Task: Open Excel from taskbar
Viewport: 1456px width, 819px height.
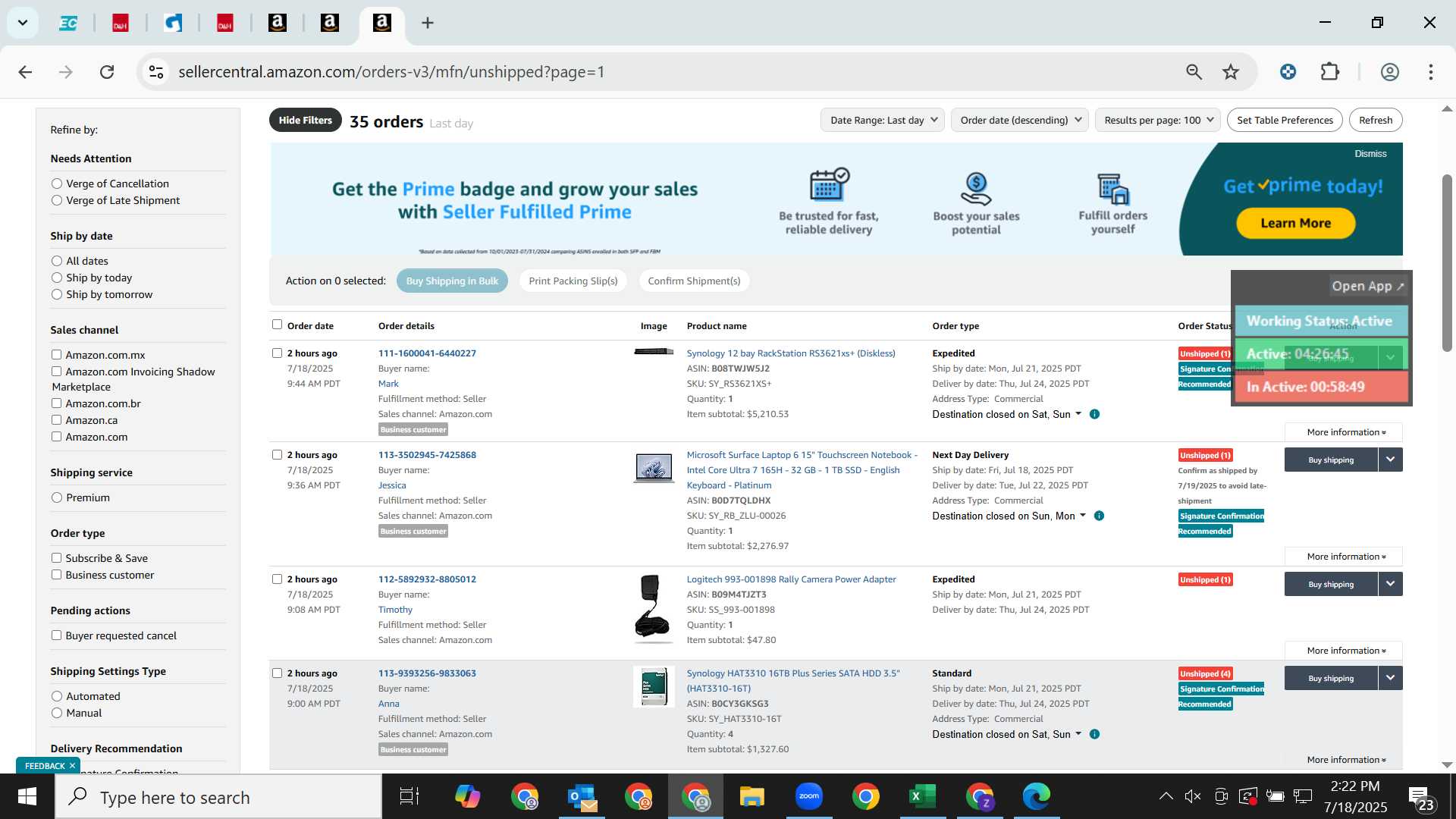Action: tap(922, 797)
